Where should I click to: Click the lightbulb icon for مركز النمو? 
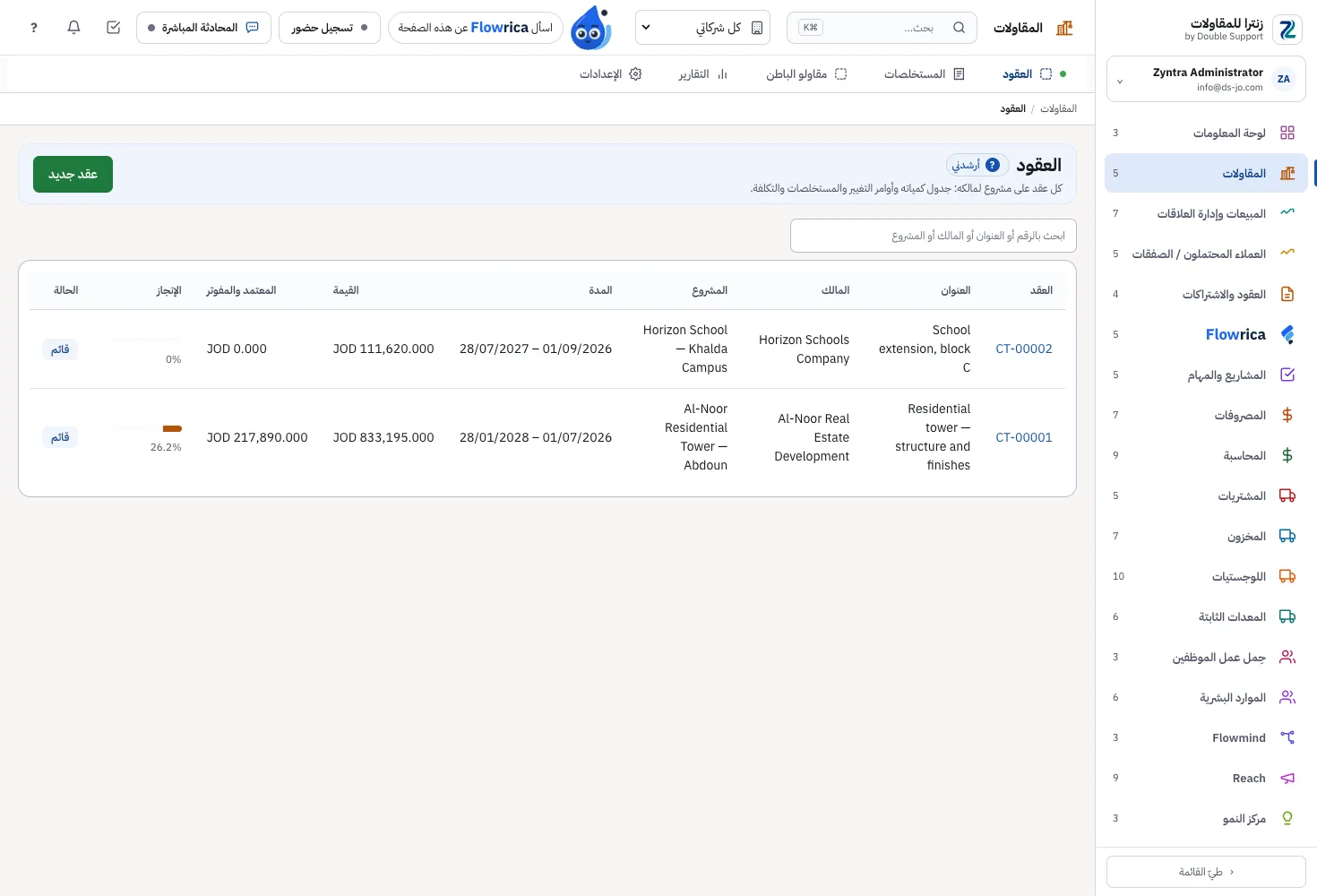[x=1287, y=818]
